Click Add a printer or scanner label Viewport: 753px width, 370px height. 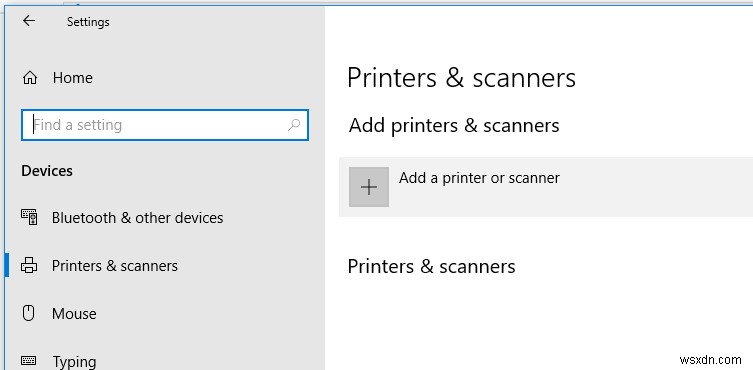479,178
